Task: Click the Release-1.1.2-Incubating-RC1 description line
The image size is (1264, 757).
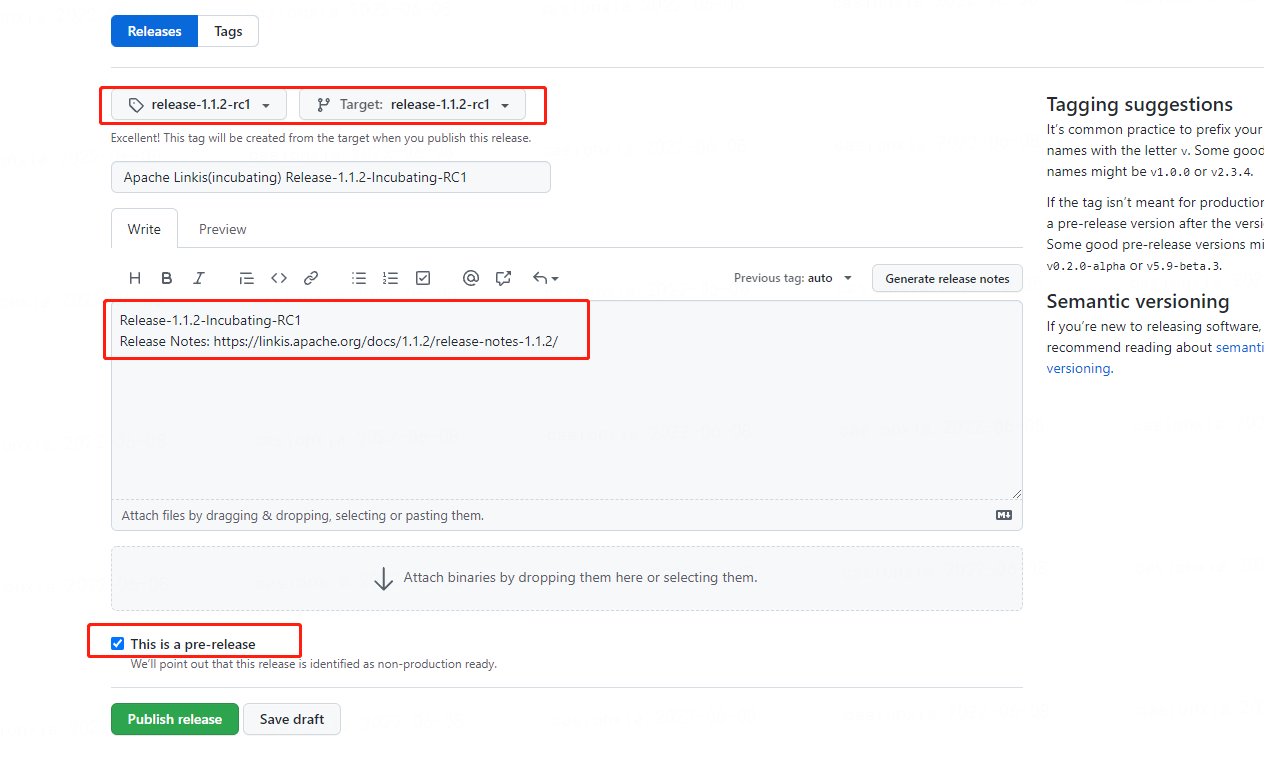Action: tap(210, 320)
